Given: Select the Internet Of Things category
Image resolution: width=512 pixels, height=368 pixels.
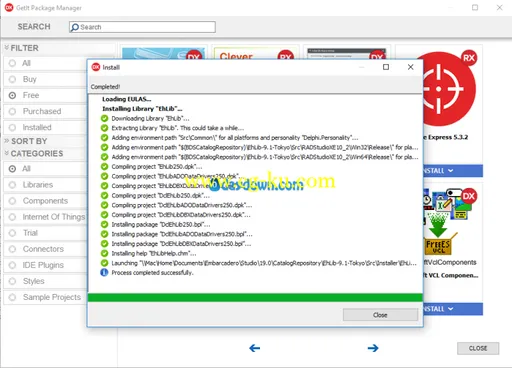Looking at the screenshot, I should (12, 217).
